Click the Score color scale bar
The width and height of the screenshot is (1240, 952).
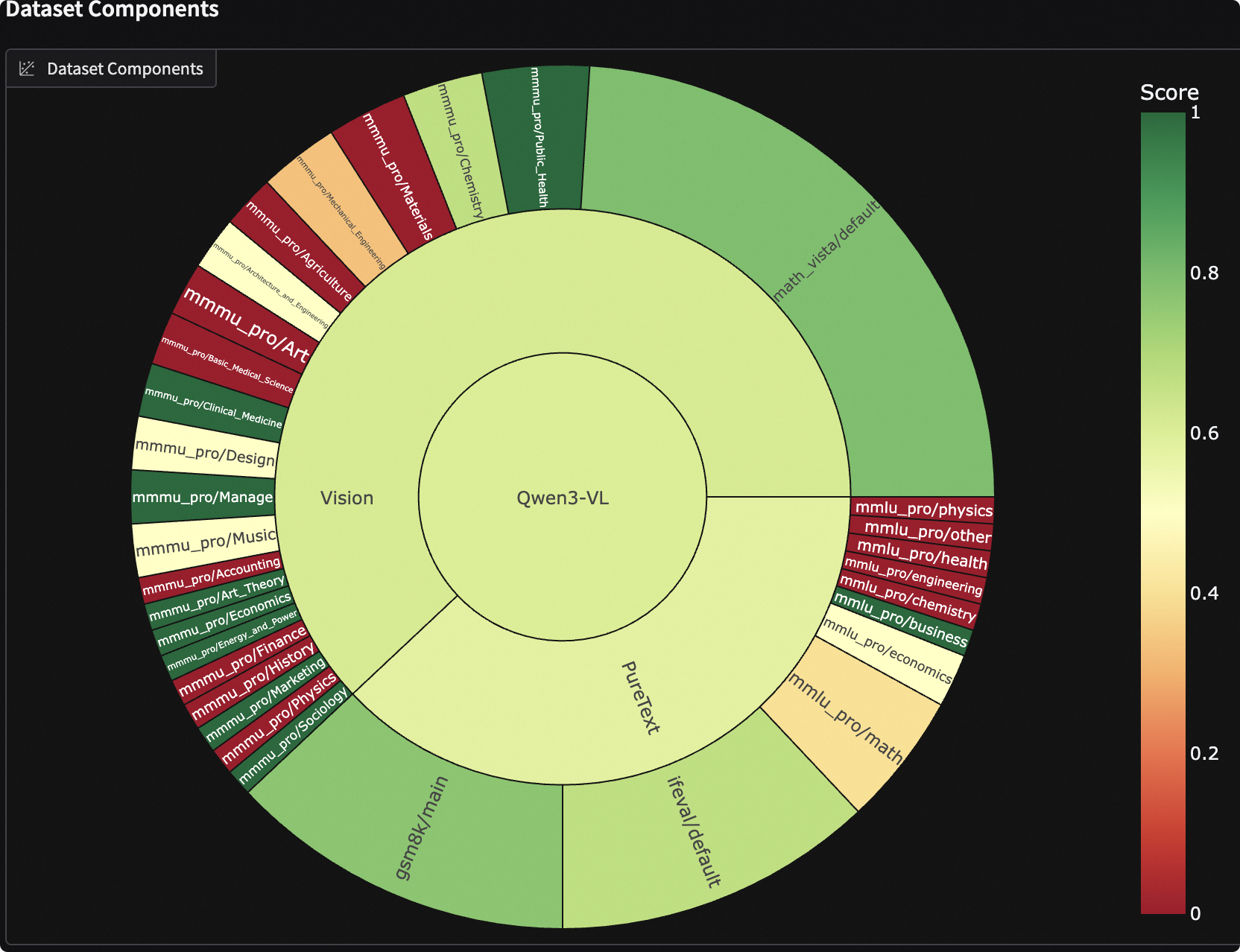(1162, 513)
